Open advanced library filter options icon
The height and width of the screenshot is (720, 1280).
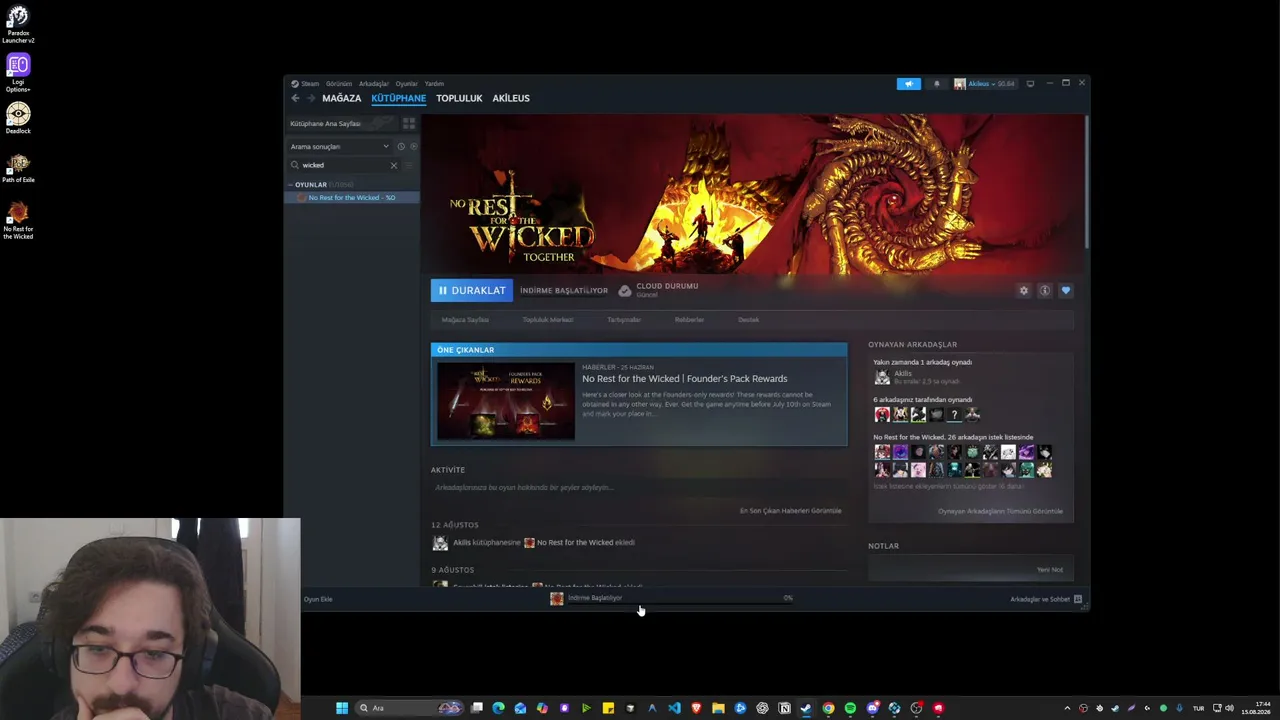[409, 165]
